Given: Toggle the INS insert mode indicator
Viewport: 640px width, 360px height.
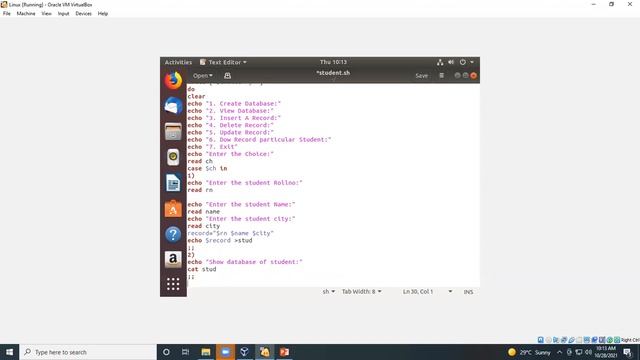Looking at the screenshot, I should (x=468, y=292).
